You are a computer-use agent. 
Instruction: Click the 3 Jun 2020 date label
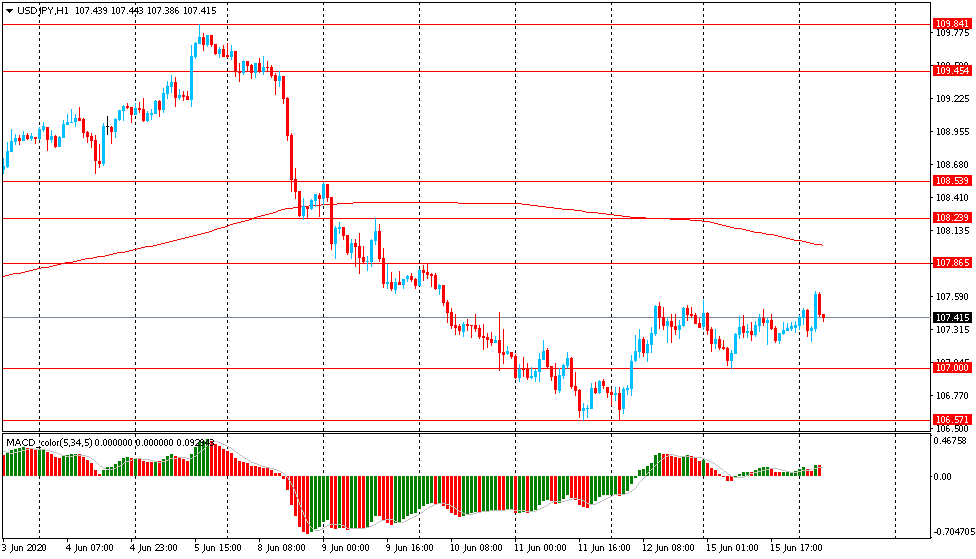(24, 548)
